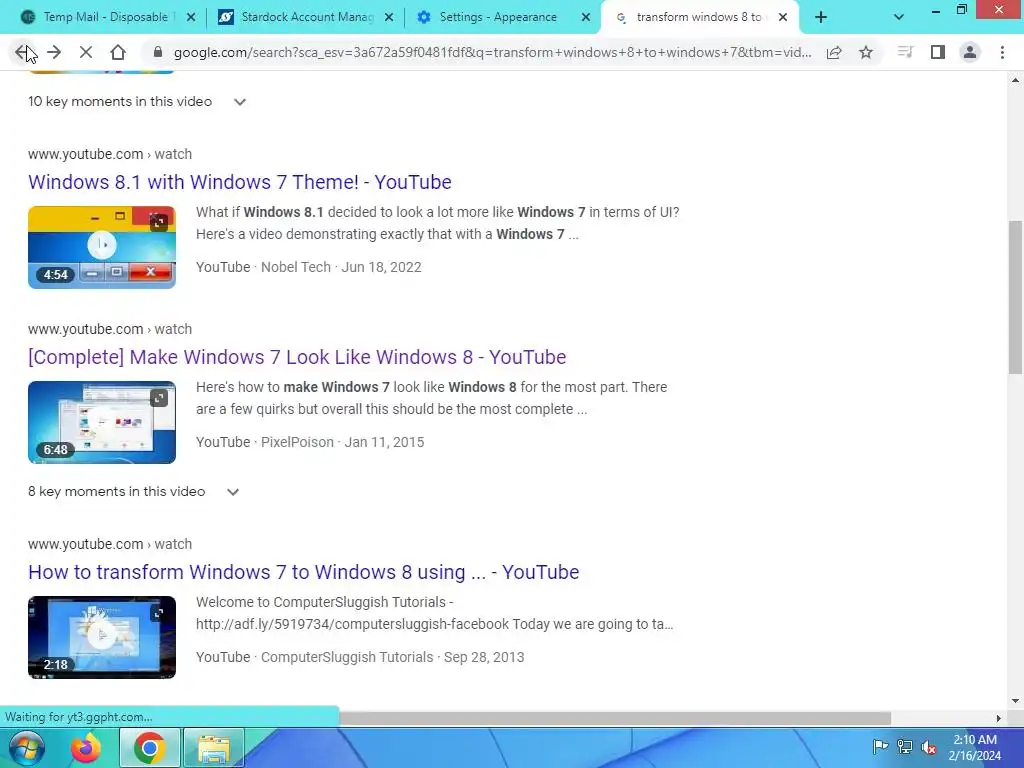Close the Settings - Appearance tab
The image size is (1024, 768).
(586, 18)
